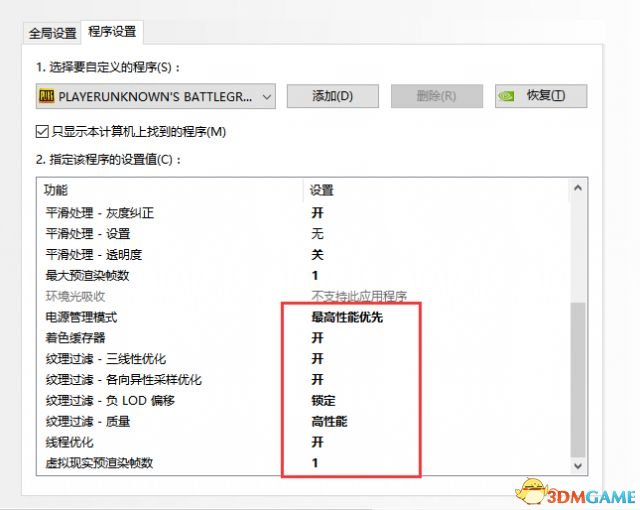
Task: Select the 虚拟现实预渲染帧数 row
Action: pos(302,463)
